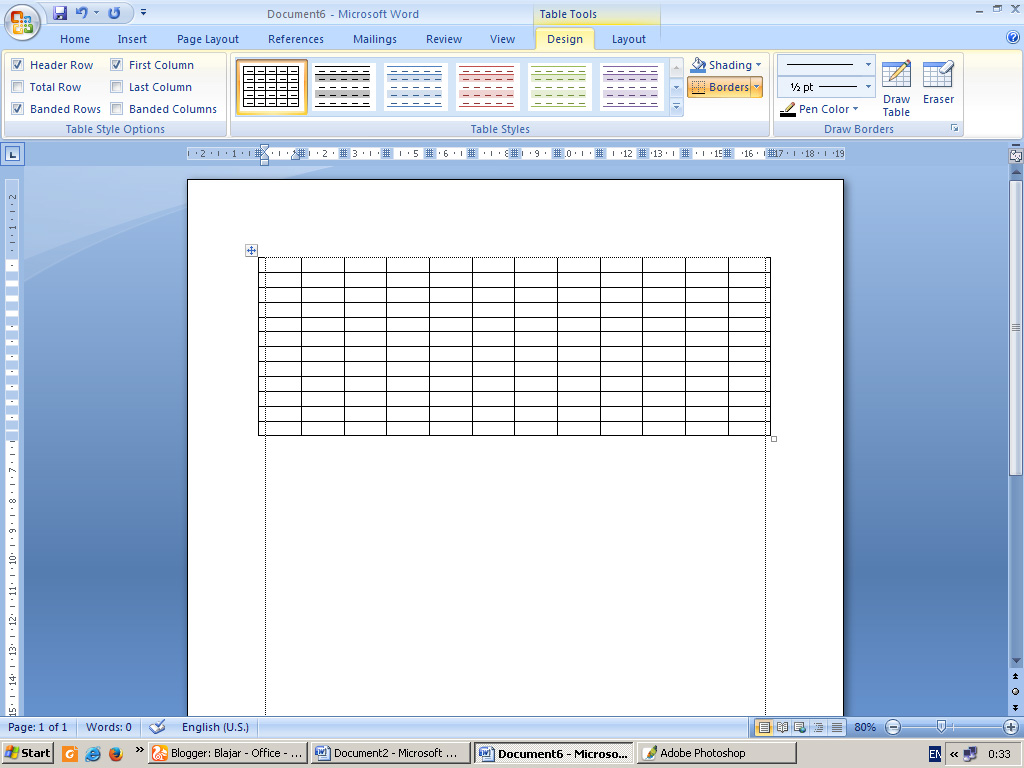Expand the Table Styles gallery
Screen dimensions: 1024x768
676,106
